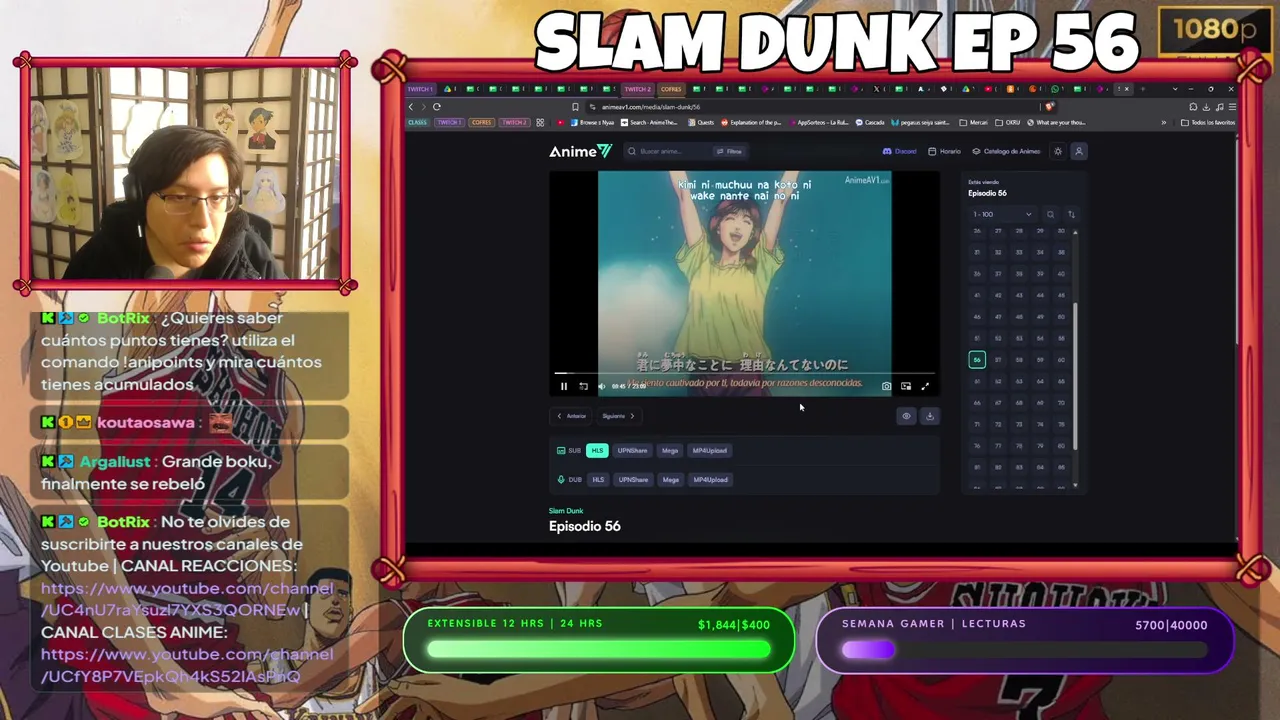Select the HLS server in DUB row

click(598, 479)
